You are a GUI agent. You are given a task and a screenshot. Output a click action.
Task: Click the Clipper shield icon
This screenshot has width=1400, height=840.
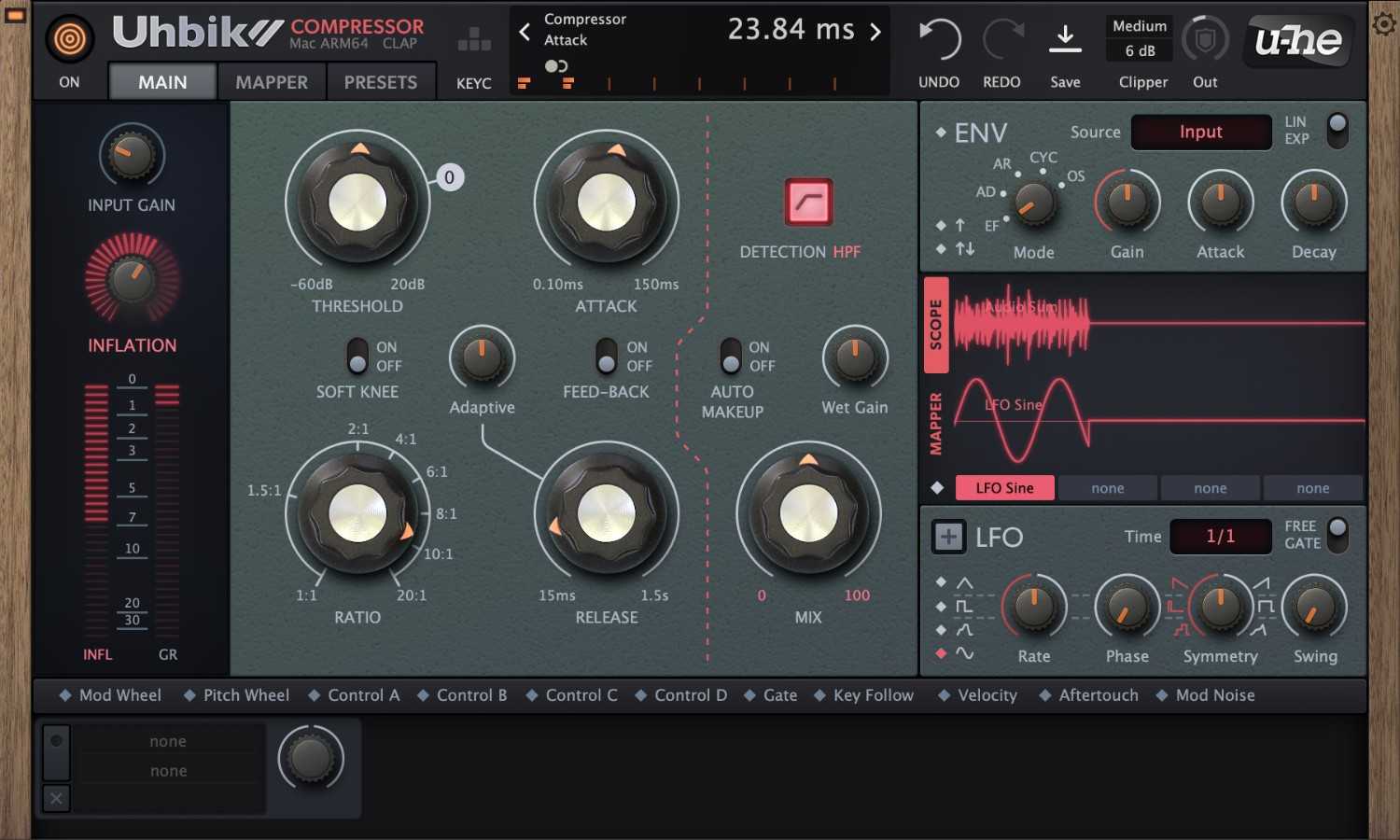click(1204, 39)
